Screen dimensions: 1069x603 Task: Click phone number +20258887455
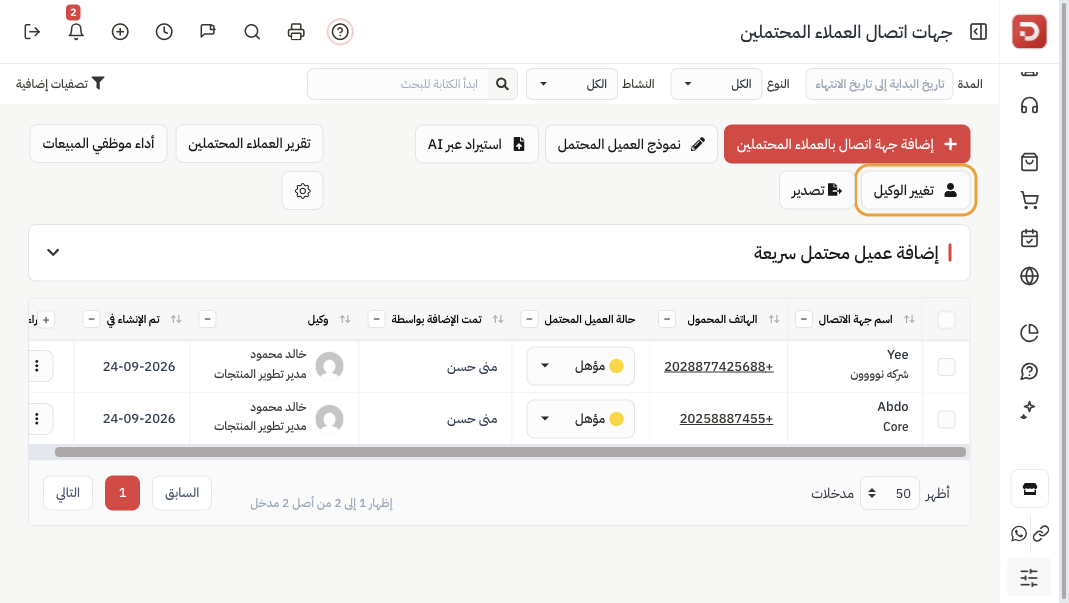(x=727, y=418)
